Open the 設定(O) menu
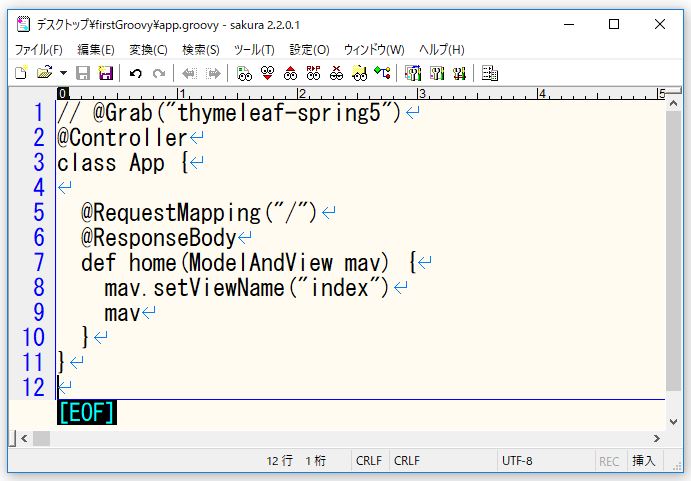This screenshot has width=691, height=481. (309, 49)
